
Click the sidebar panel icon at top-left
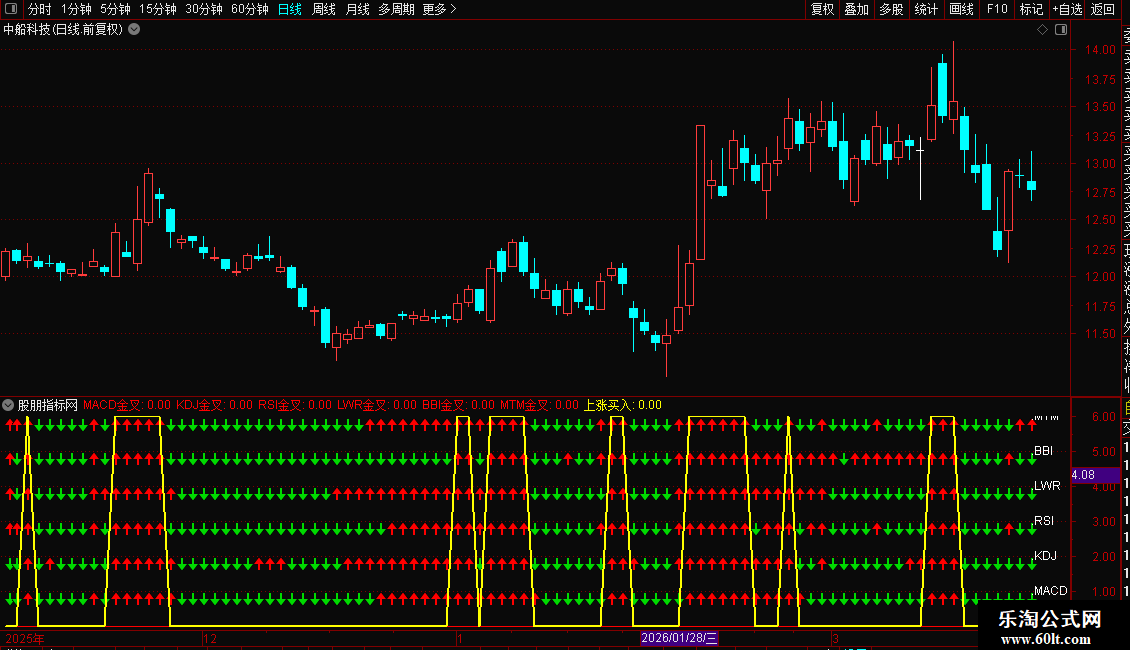[11, 9]
